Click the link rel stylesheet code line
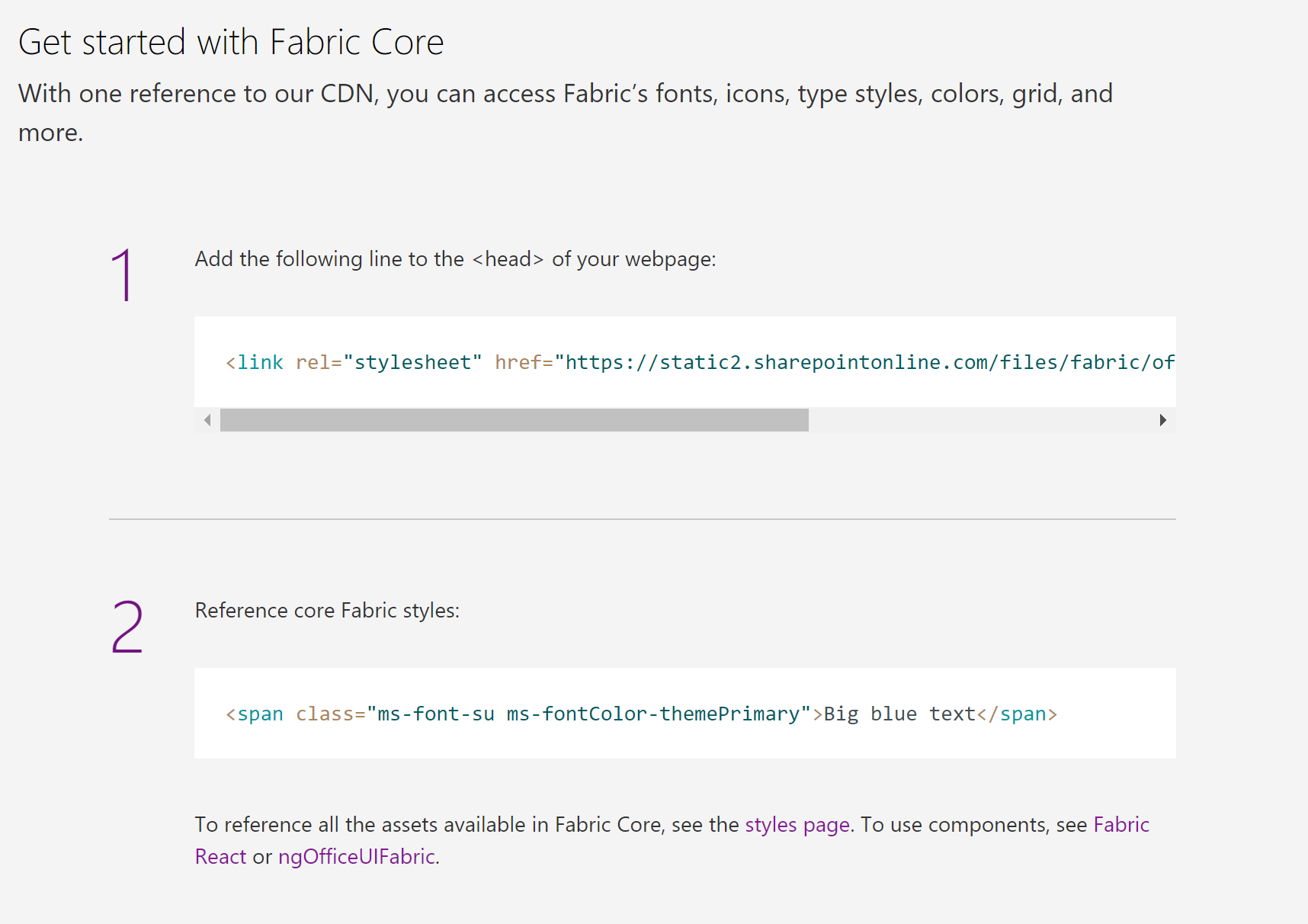 [700, 362]
